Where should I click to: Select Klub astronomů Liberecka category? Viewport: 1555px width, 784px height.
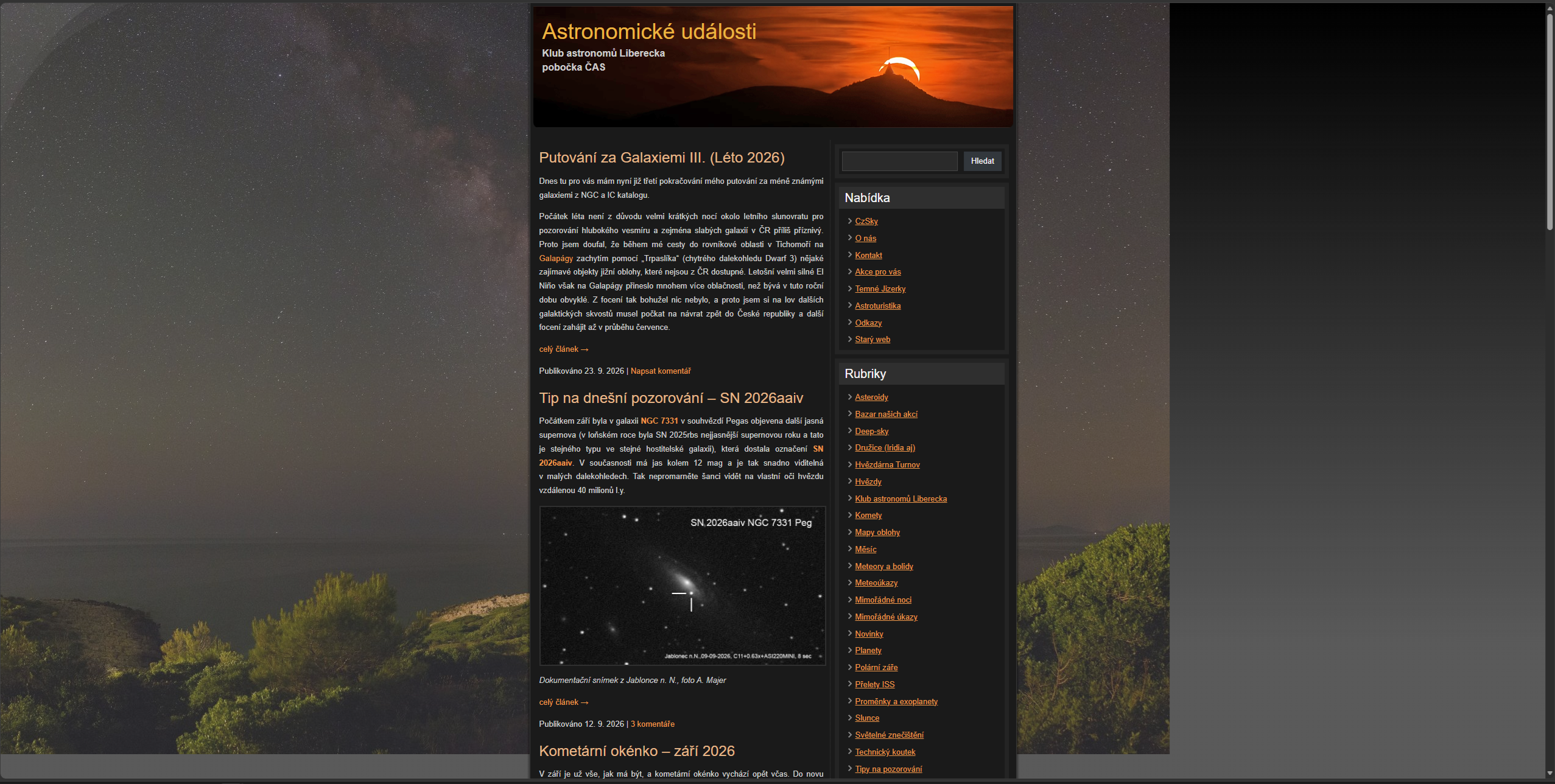[x=901, y=499]
